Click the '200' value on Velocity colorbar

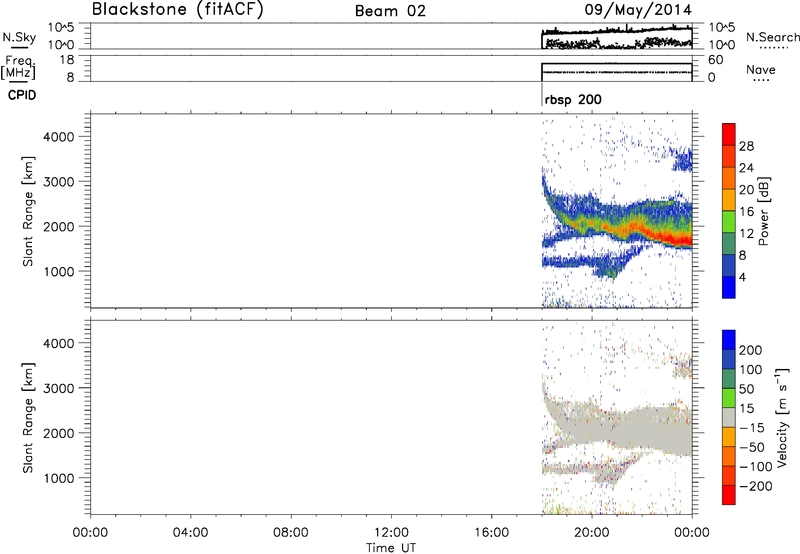[x=751, y=350]
